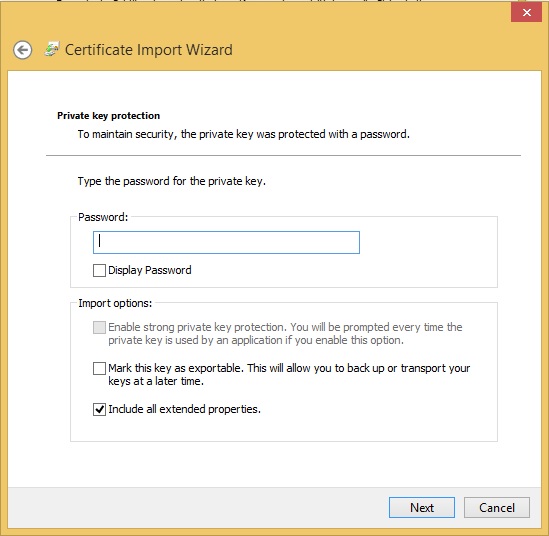Enable Mark this key as exportable checkbox
549x536 pixels.
[x=99, y=369]
